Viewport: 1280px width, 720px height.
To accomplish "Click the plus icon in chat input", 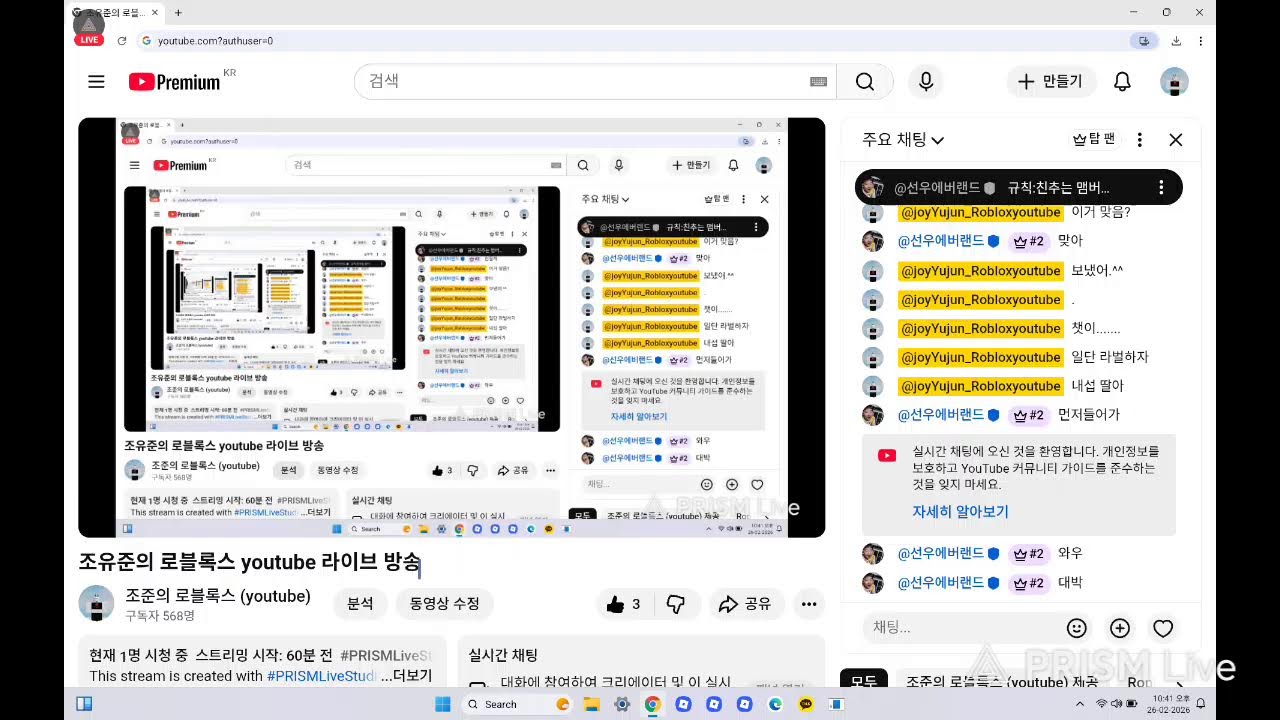I will tap(1120, 628).
